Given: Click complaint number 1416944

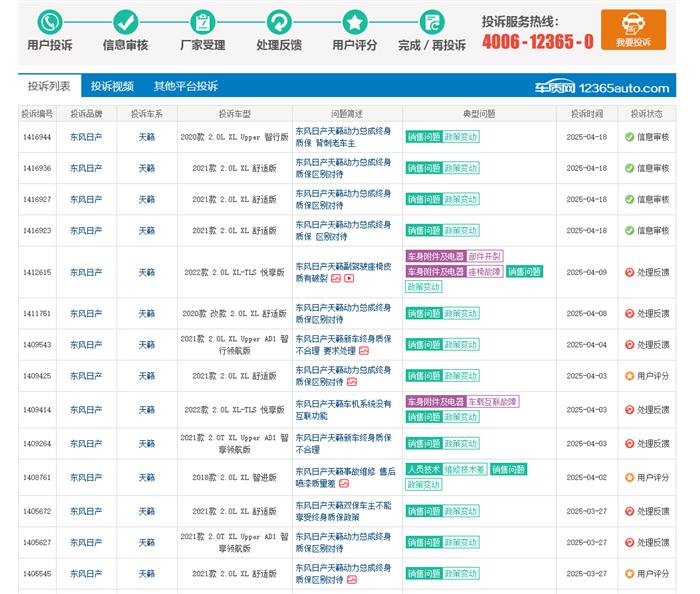Looking at the screenshot, I should [37, 137].
